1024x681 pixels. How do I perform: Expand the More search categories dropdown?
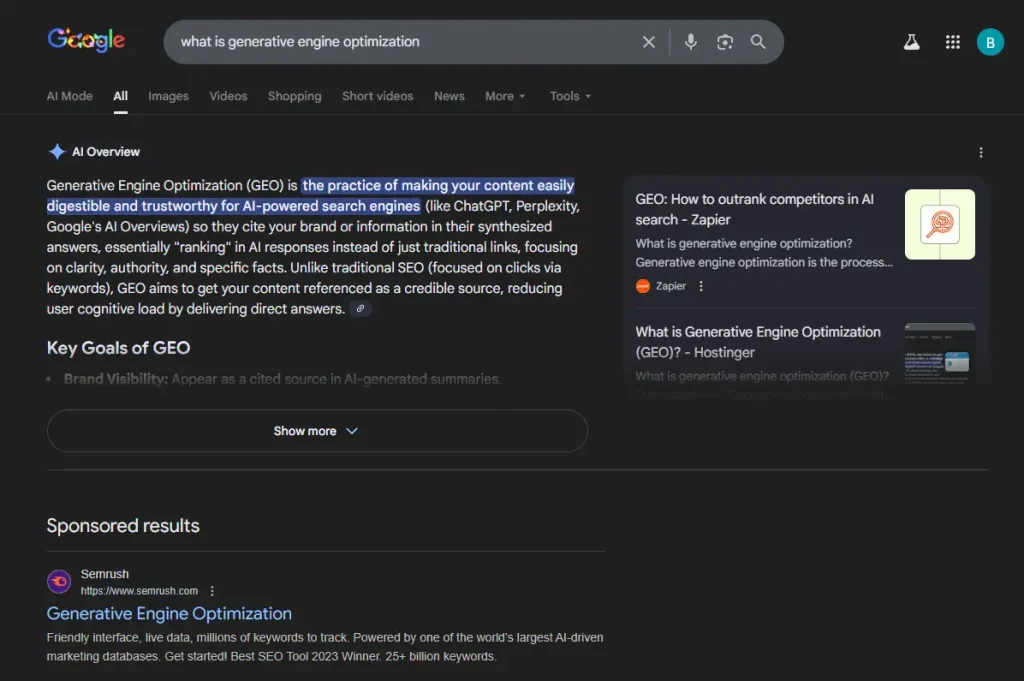click(x=505, y=96)
